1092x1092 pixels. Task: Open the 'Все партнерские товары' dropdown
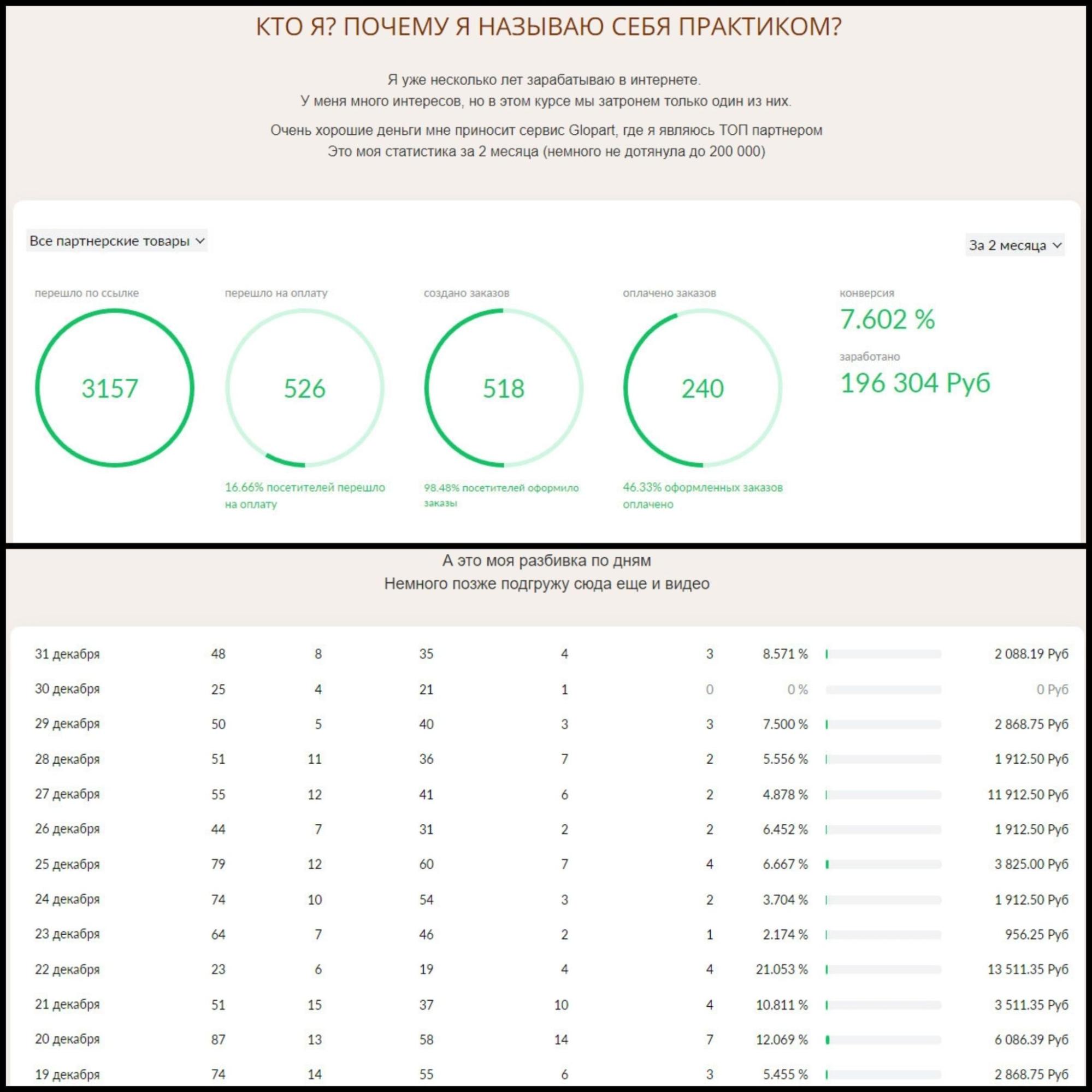coord(116,241)
